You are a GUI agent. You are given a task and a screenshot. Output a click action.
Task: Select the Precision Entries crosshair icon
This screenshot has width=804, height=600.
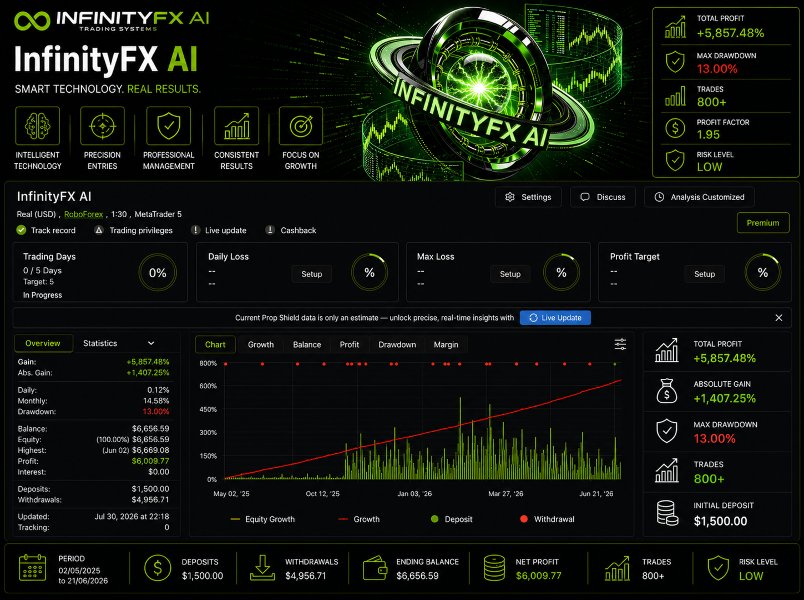pyautogui.click(x=103, y=126)
